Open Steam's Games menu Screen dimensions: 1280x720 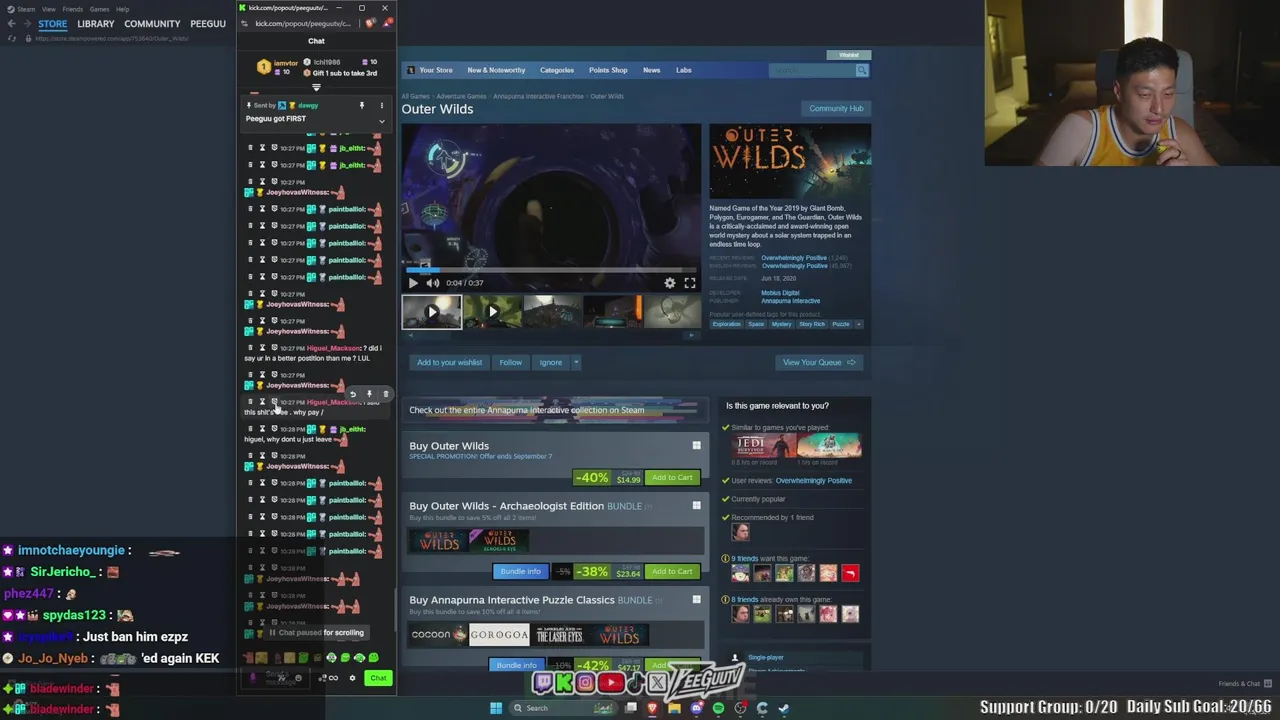pyautogui.click(x=99, y=9)
